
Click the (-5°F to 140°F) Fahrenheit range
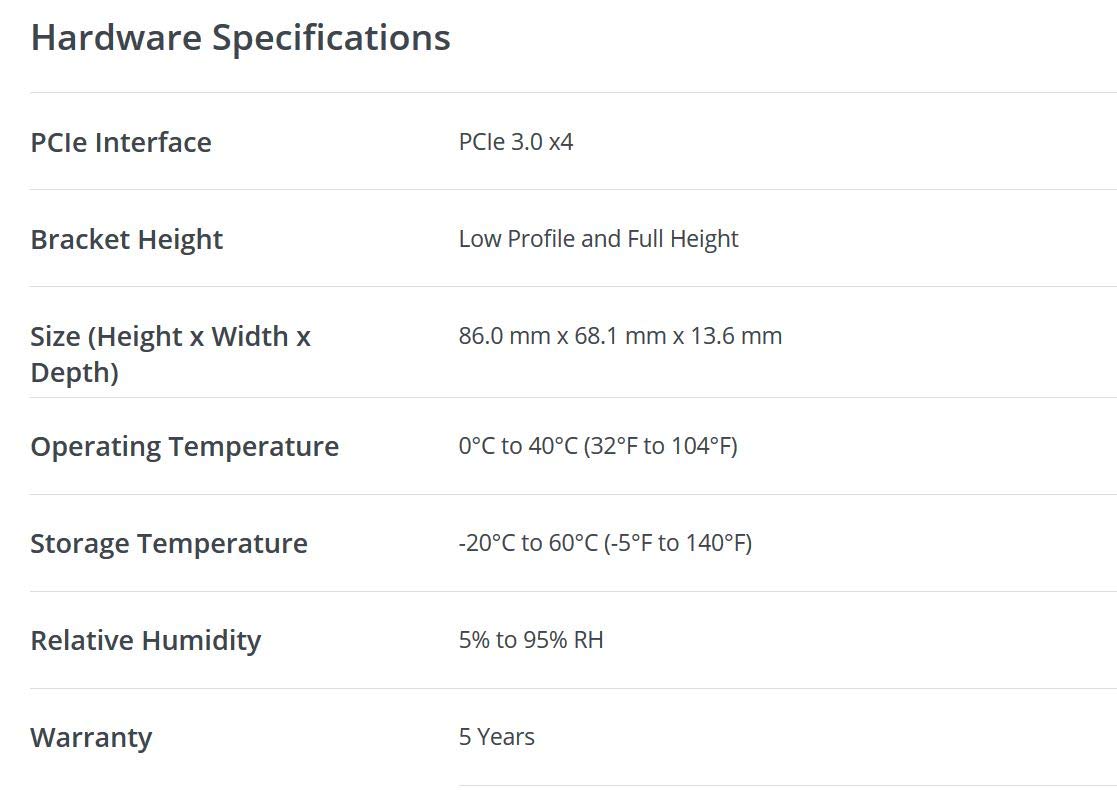click(x=678, y=543)
